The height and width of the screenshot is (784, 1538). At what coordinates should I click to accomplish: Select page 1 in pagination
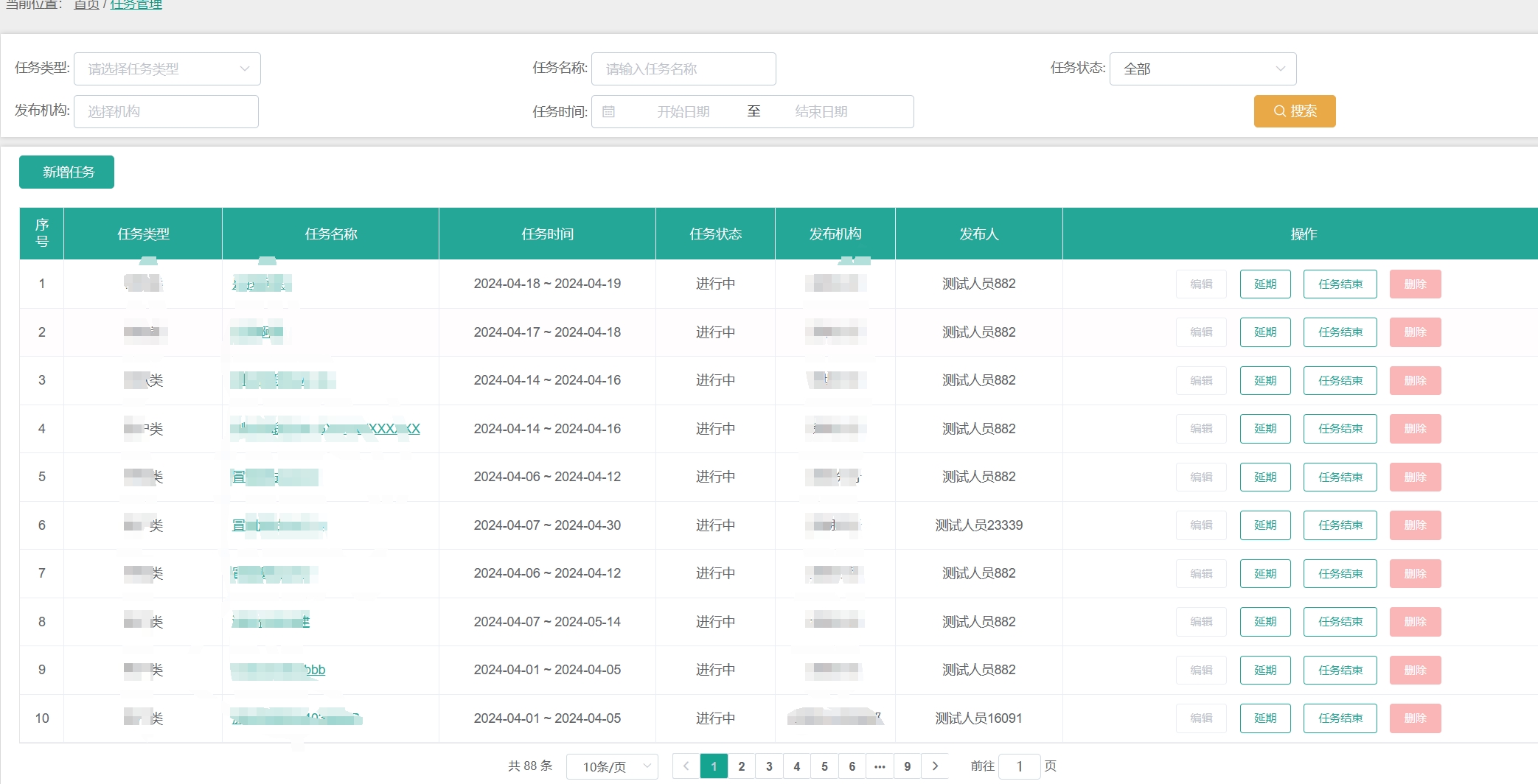pyautogui.click(x=714, y=766)
